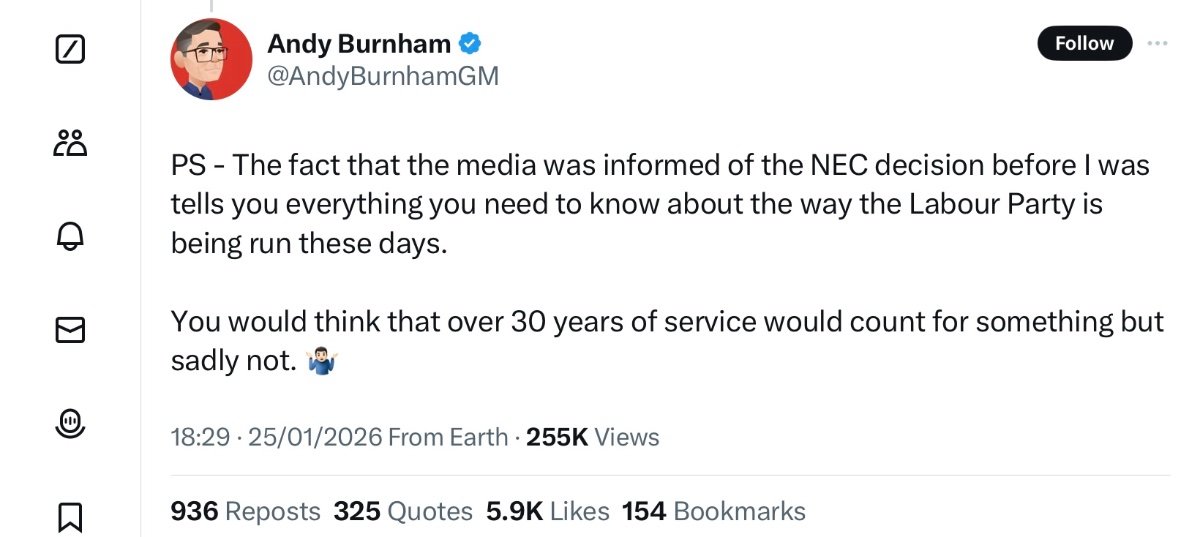The image size is (1200, 537).
Task: Open Andy Burnham's profile picture avatar
Action: (x=211, y=59)
